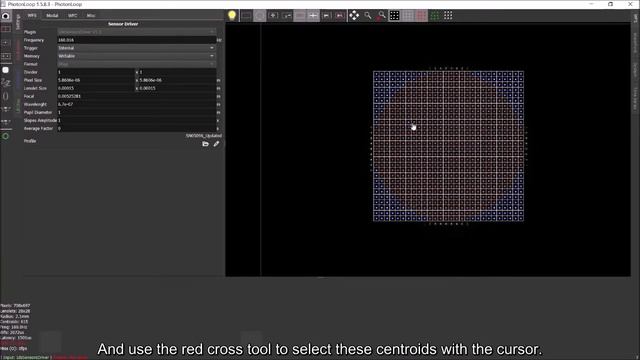Select the grey magnifier zoom tool

click(x=368, y=16)
